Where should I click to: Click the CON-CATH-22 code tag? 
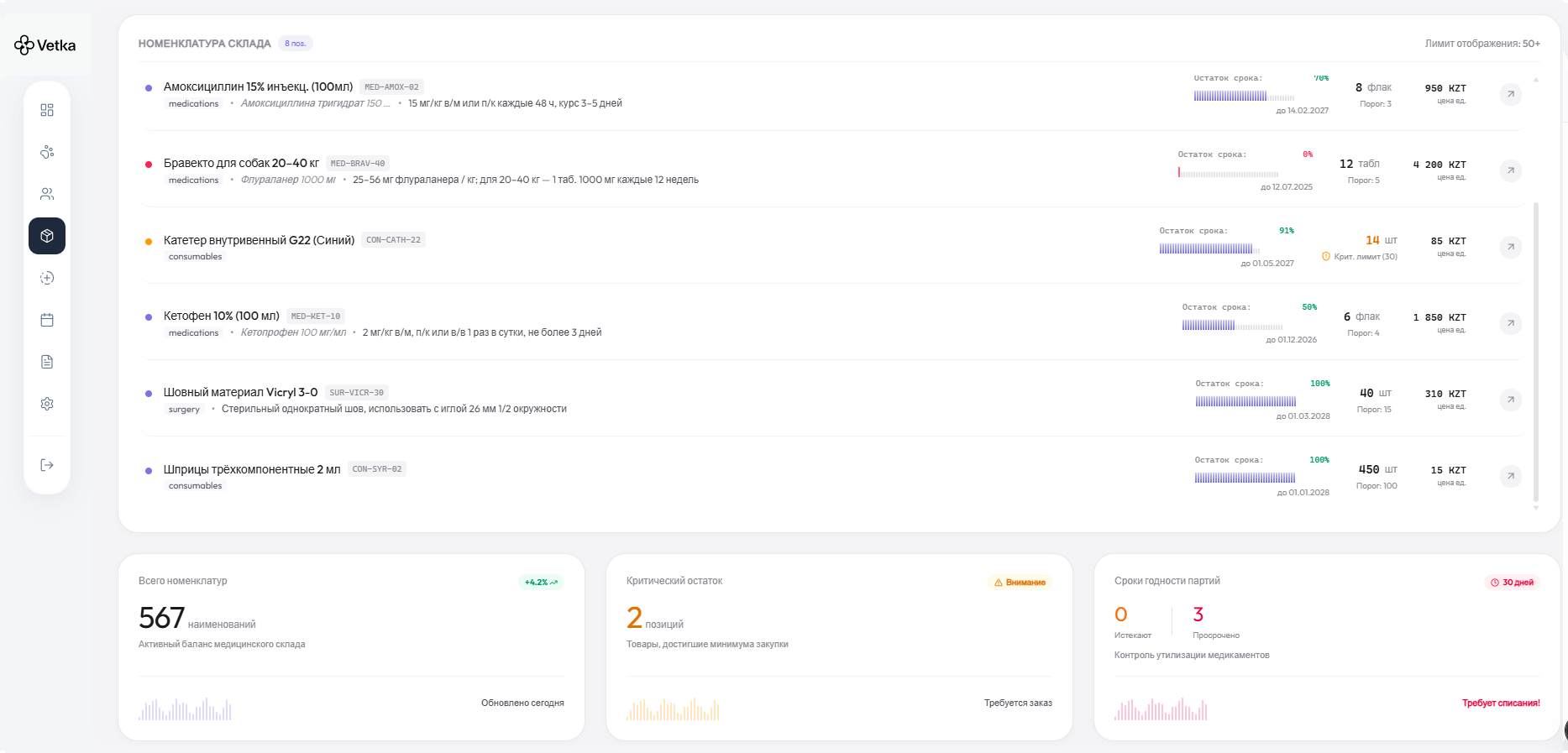click(x=393, y=239)
